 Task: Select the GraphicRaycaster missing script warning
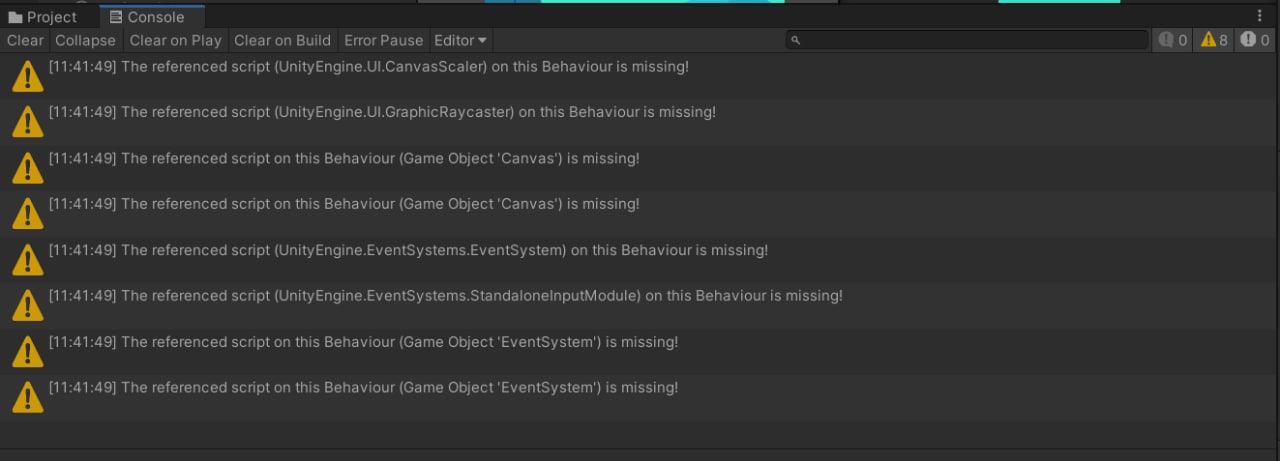[x=640, y=122]
